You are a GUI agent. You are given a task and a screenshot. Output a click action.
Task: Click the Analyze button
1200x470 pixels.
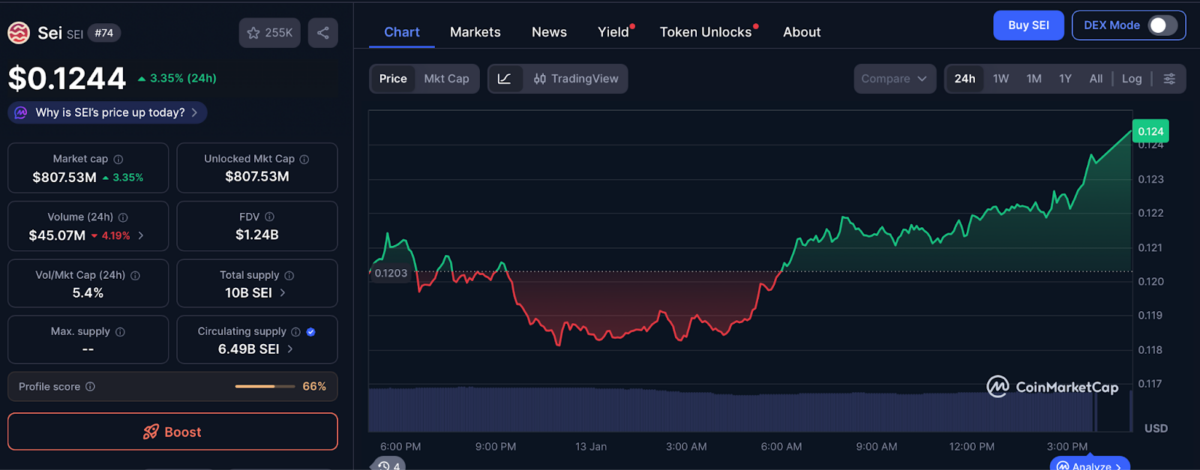(x=1090, y=465)
